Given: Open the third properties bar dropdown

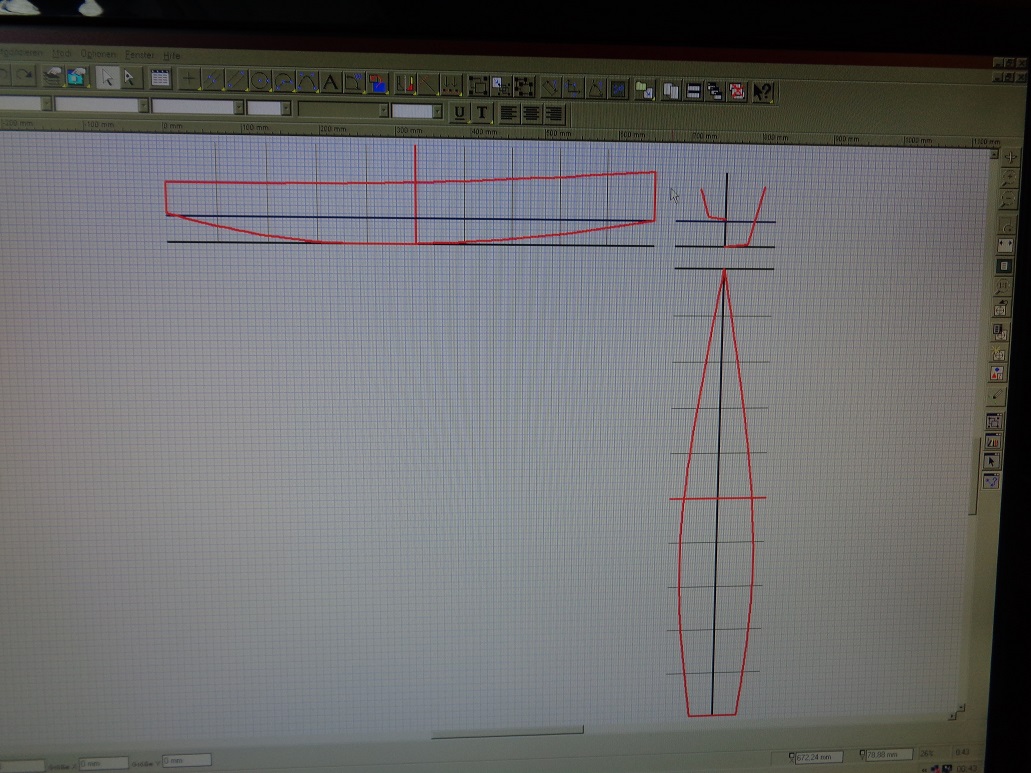Looking at the screenshot, I should [238, 106].
